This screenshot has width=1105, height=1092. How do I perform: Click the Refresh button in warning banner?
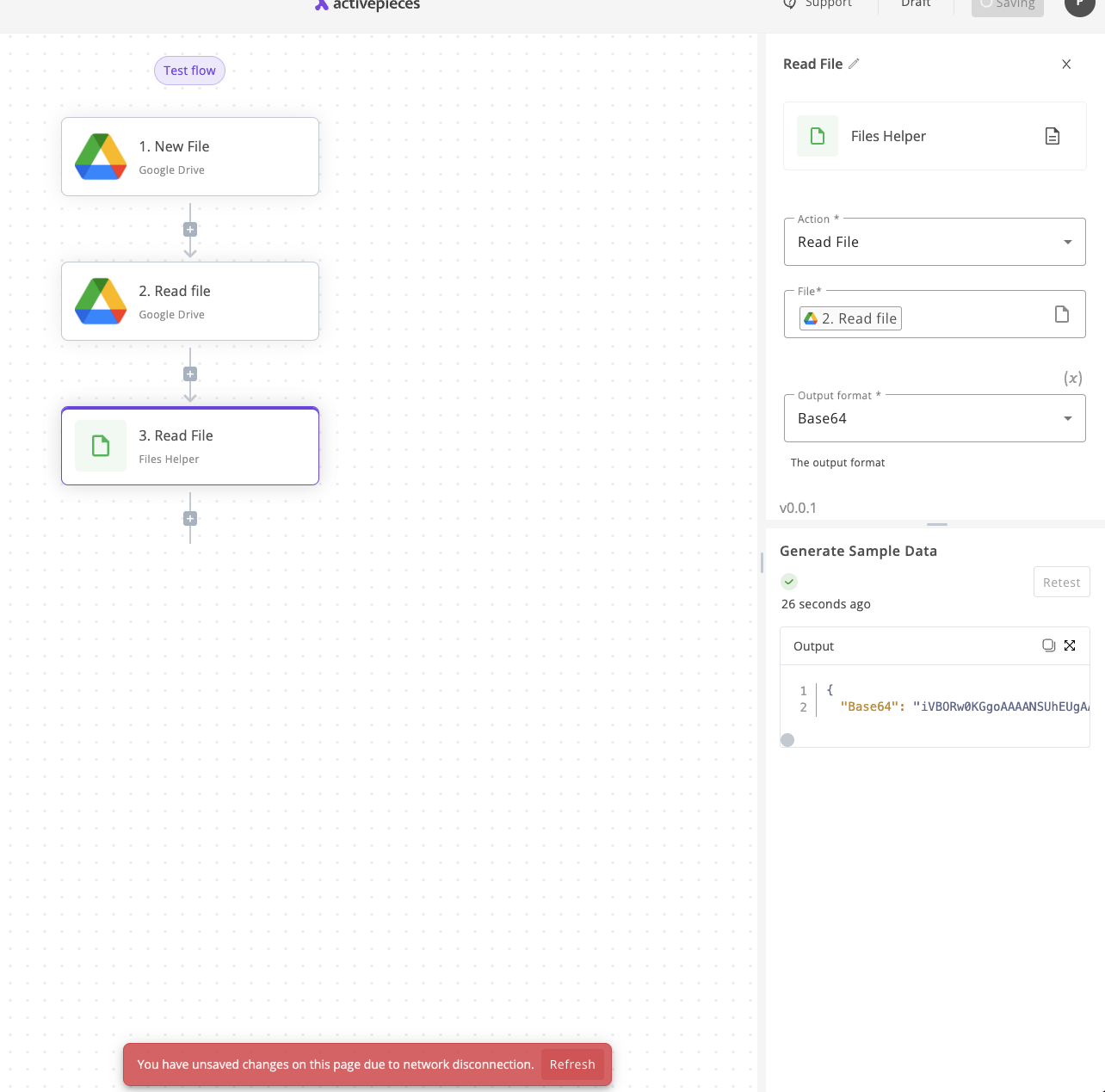coord(572,1064)
